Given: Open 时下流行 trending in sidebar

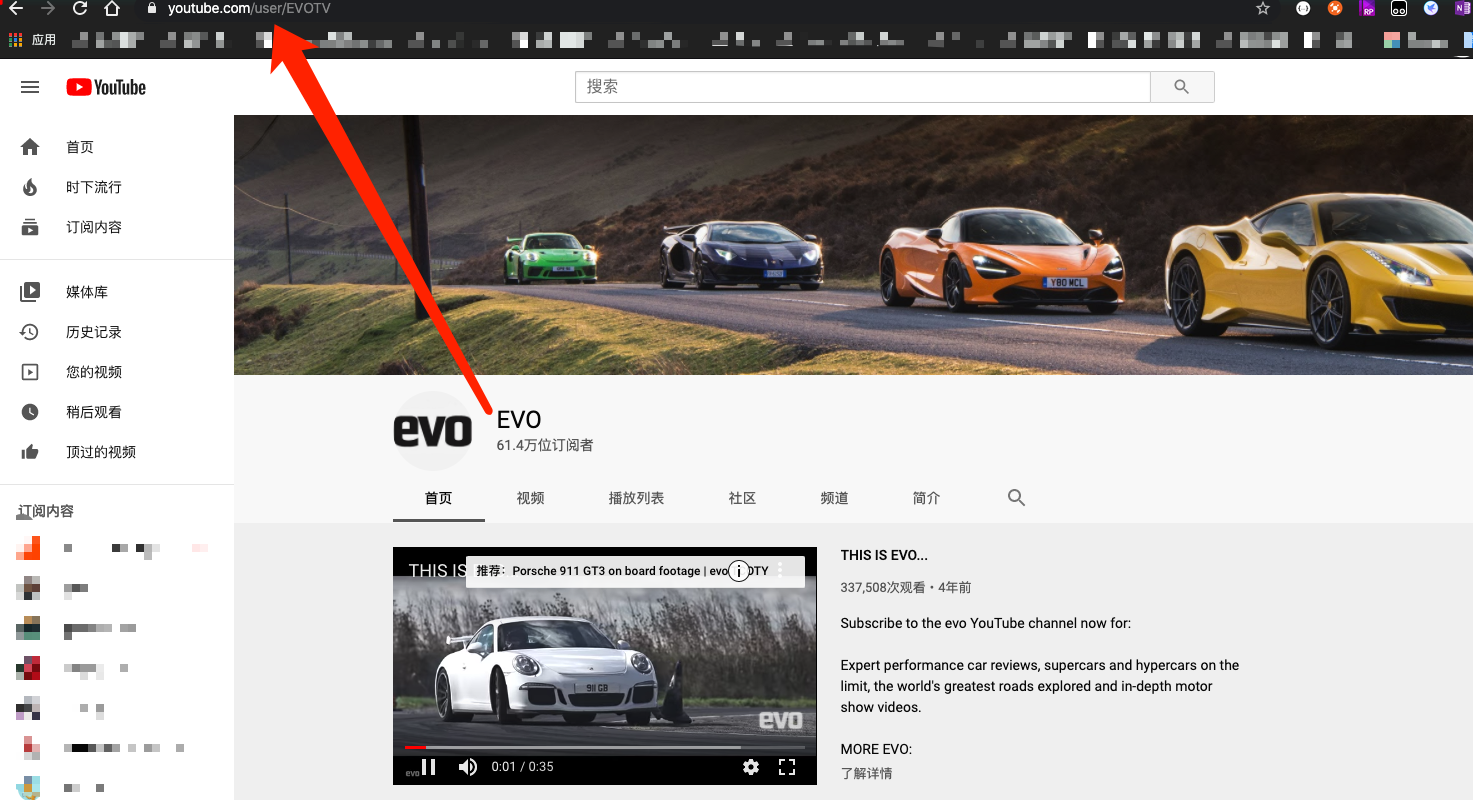Looking at the screenshot, I should coord(117,187).
